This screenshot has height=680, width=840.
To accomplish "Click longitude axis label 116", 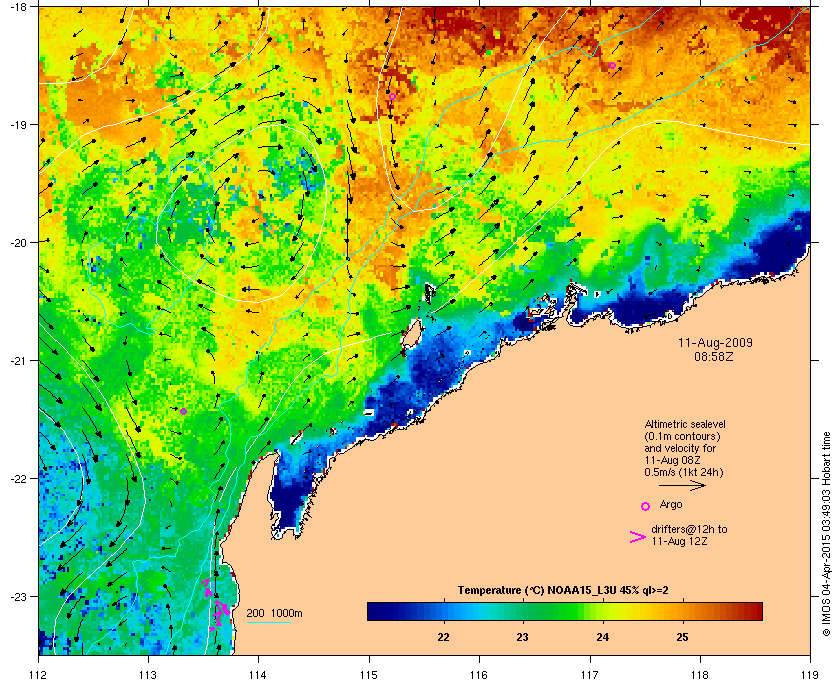I will point(479,674).
